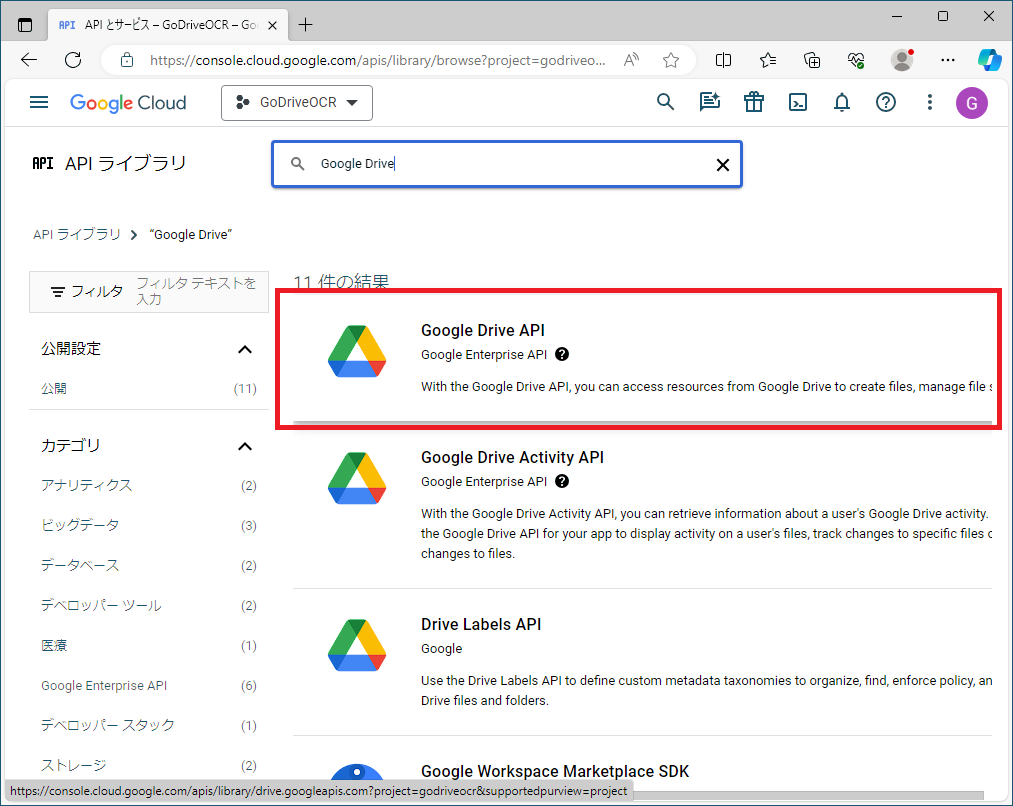
Task: Open the notifications bell
Action: (x=842, y=102)
